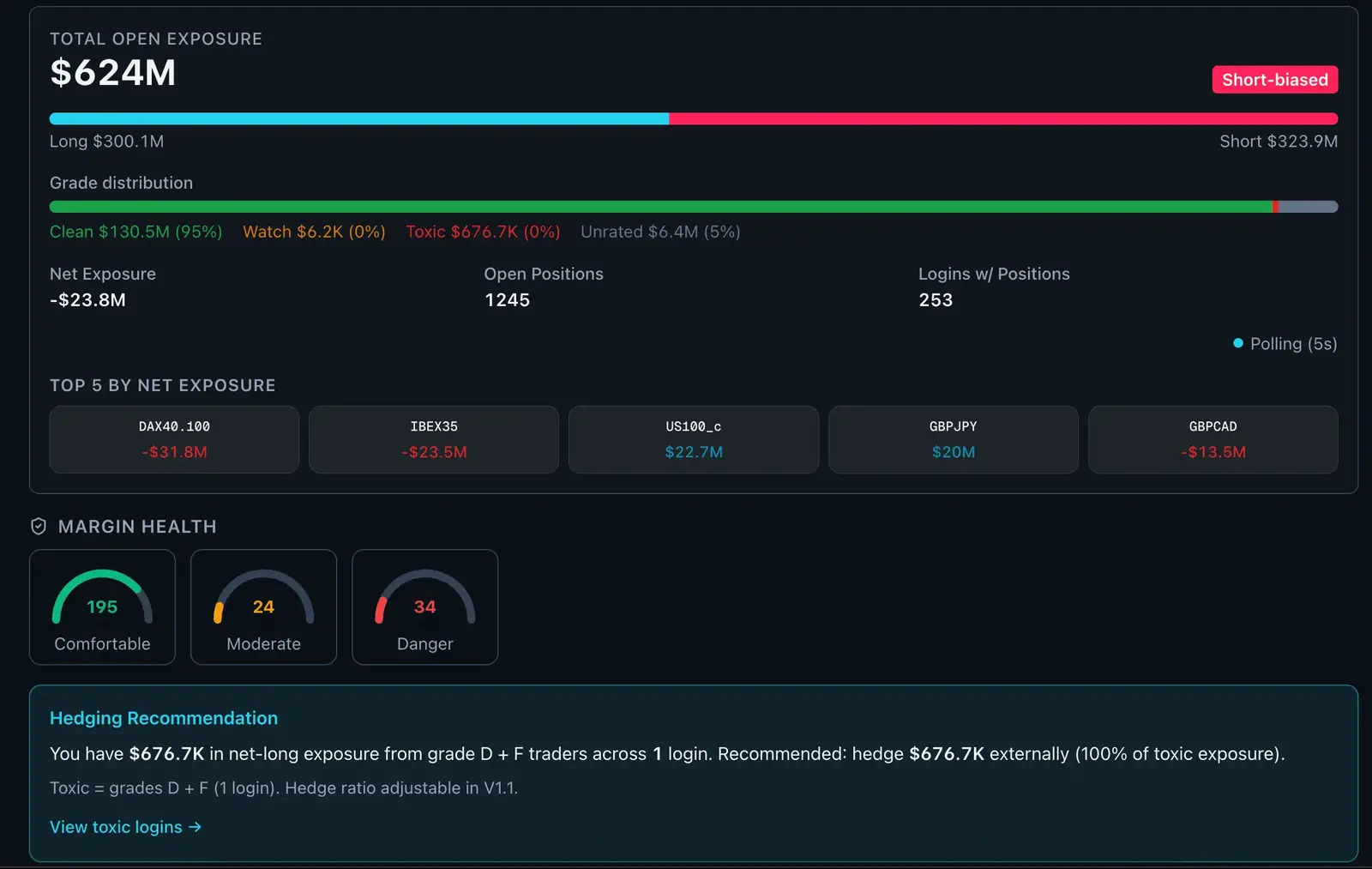Click the Polling status dot indicator
The image size is (1372, 869).
(1238, 343)
